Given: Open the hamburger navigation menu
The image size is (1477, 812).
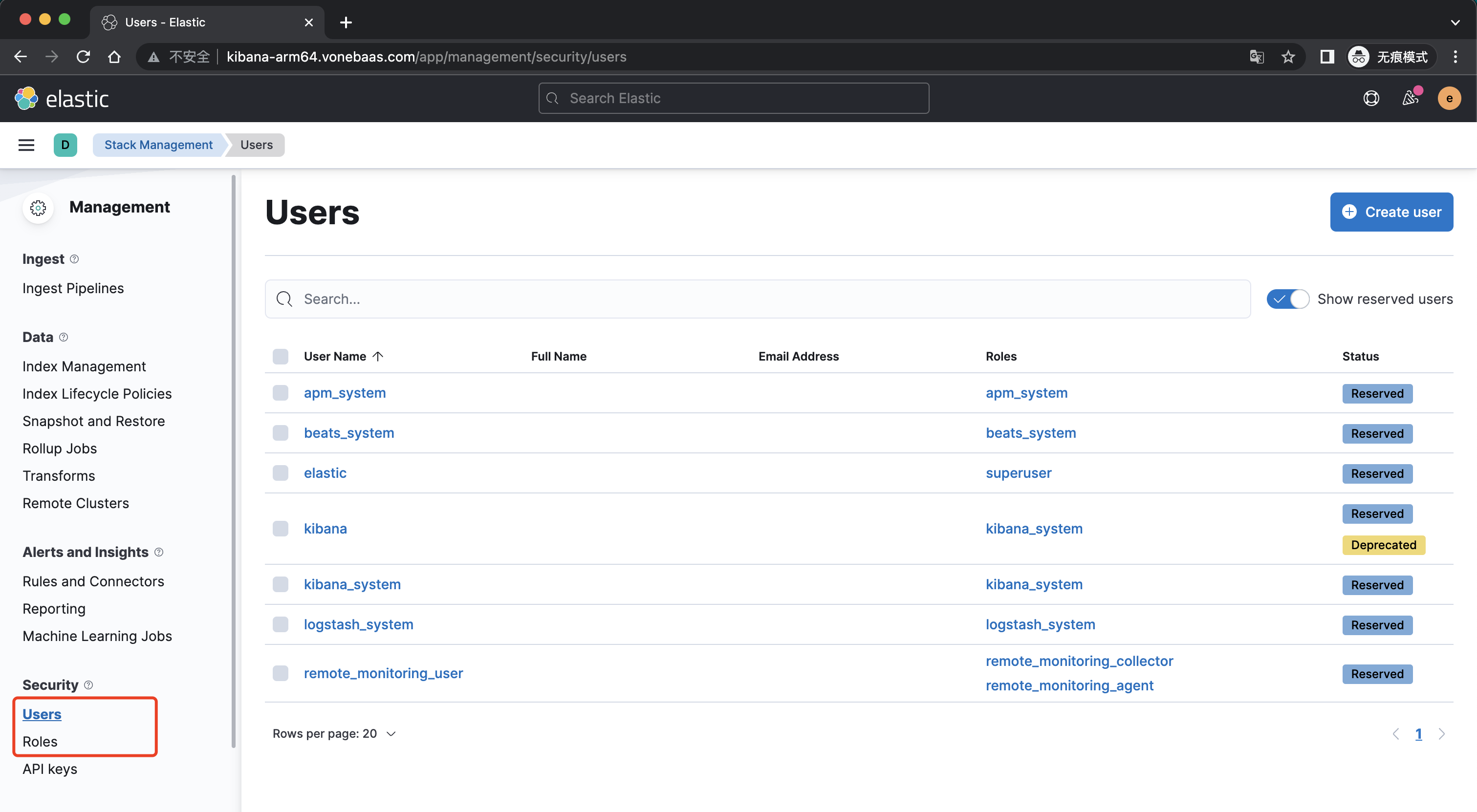Looking at the screenshot, I should pos(26,145).
